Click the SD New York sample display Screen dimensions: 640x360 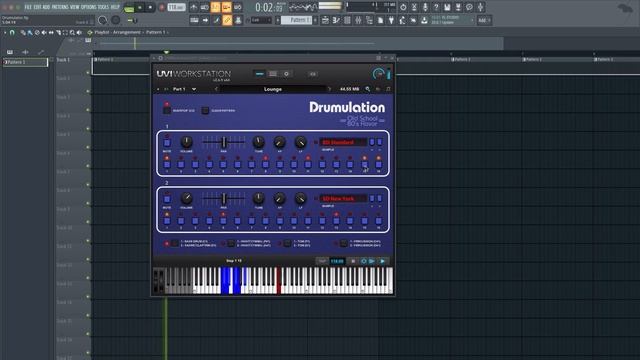(x=342, y=198)
